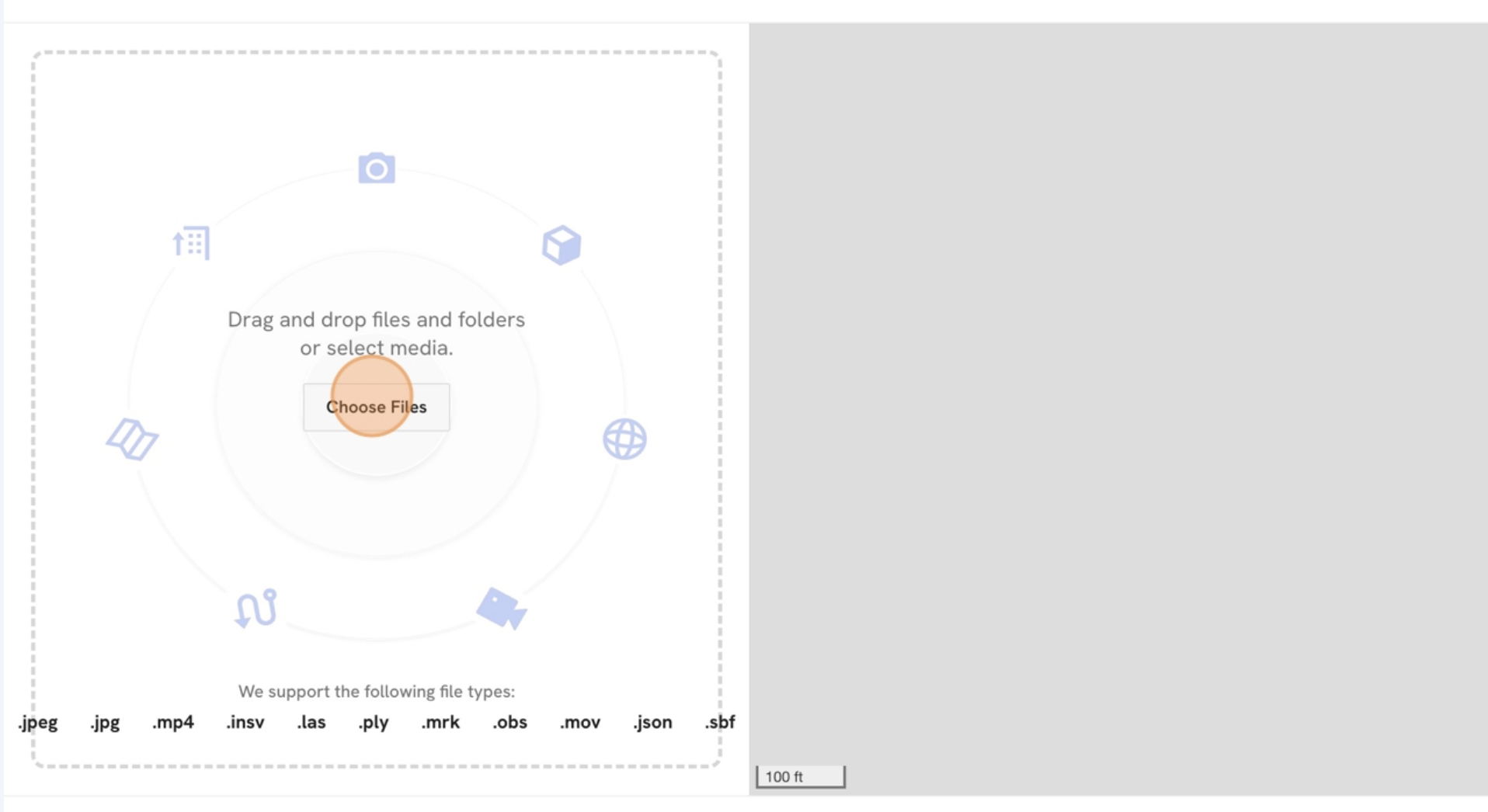Click the winding route path icon
Screen dimensions: 1488x812
[x=256, y=608]
